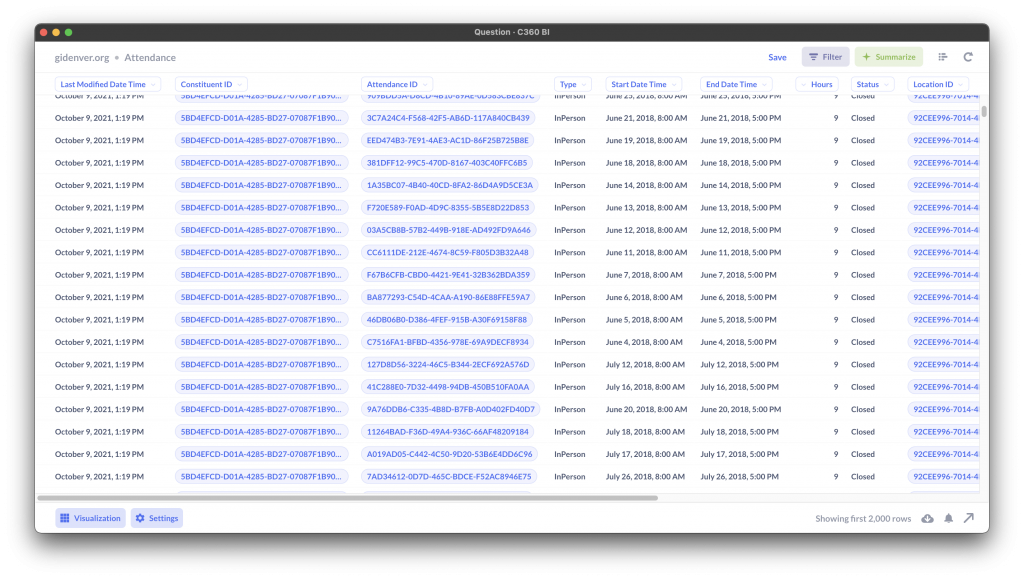Open attendance ID 03A5CB8B-57B2-449B-918E-AD492FD9A646
The image size is (1024, 579).
(449, 230)
